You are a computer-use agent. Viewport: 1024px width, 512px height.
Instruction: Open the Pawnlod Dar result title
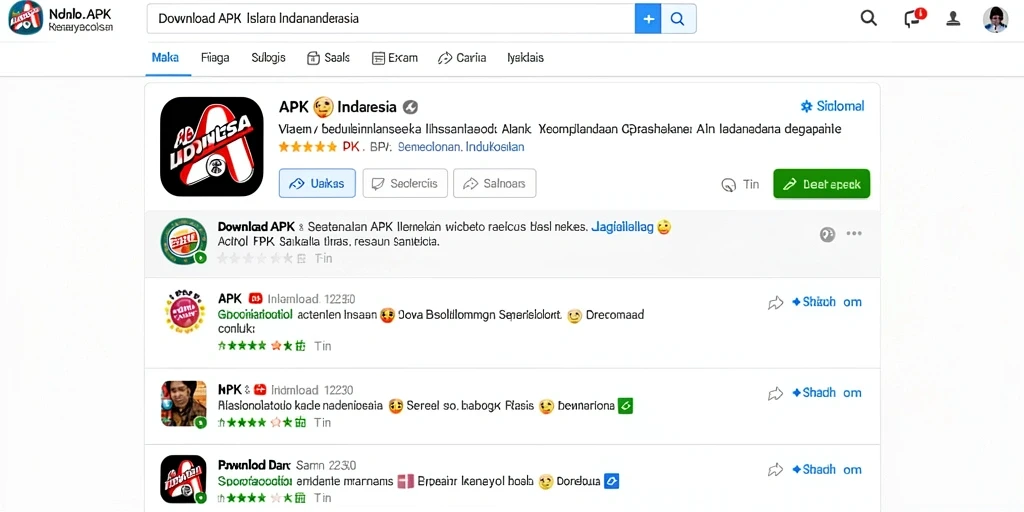tap(253, 466)
